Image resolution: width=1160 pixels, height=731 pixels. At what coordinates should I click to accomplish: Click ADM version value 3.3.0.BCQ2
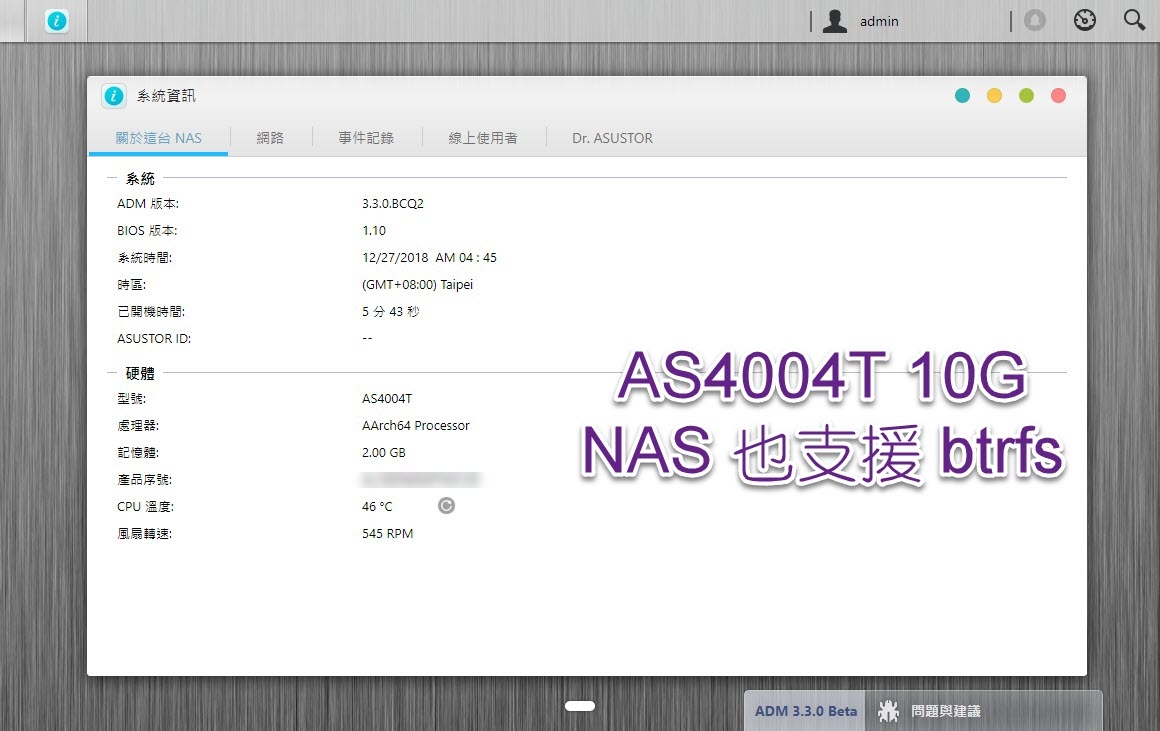click(x=393, y=203)
